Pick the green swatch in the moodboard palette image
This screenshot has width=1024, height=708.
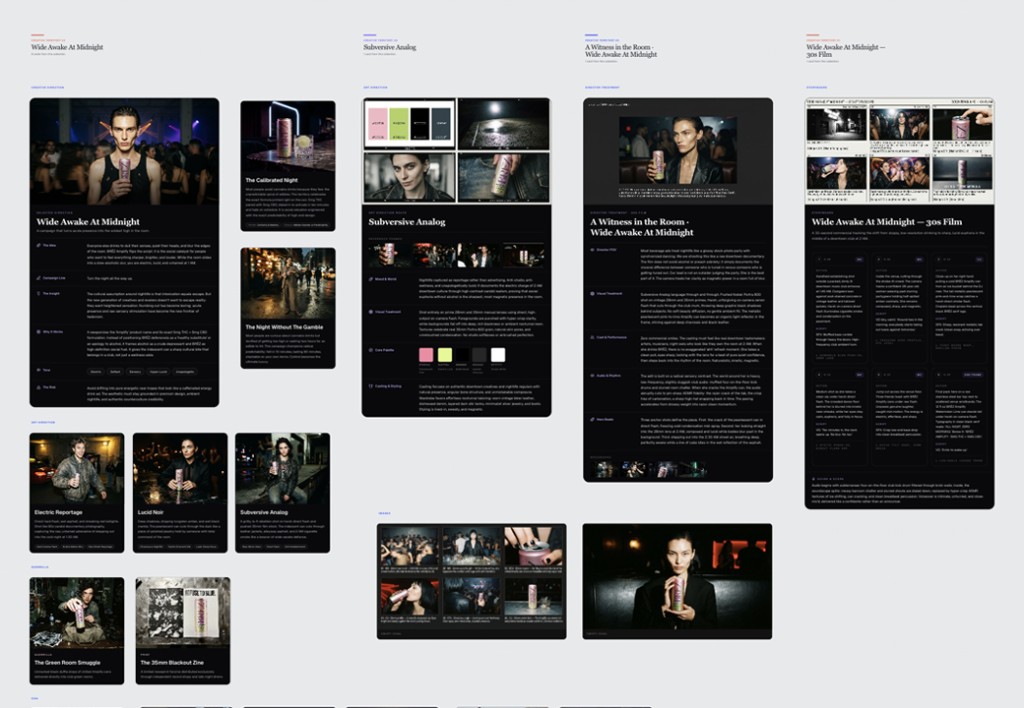tap(398, 123)
